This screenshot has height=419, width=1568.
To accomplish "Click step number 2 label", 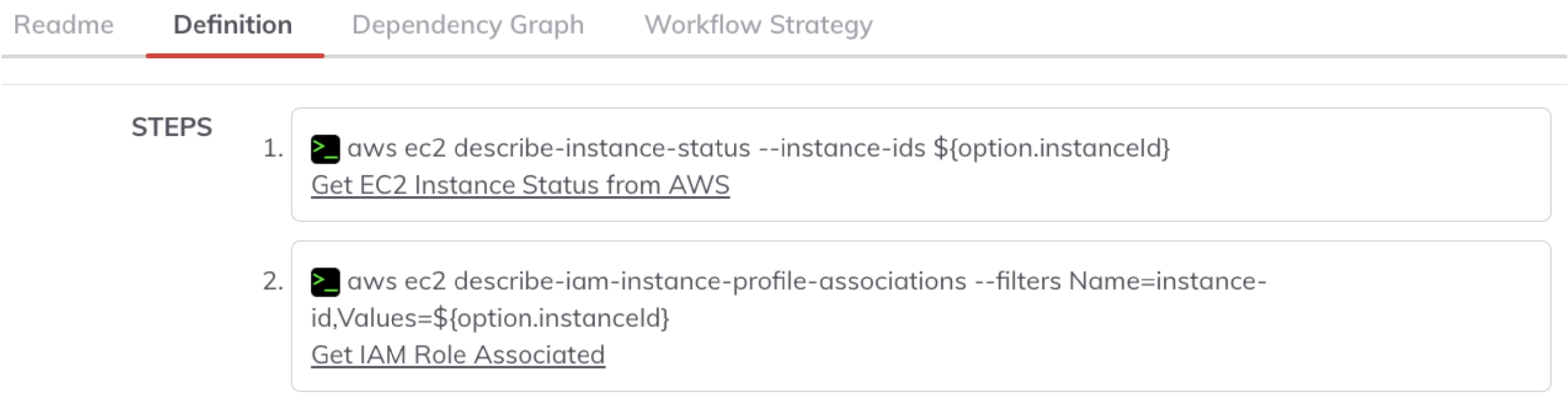I will [273, 281].
